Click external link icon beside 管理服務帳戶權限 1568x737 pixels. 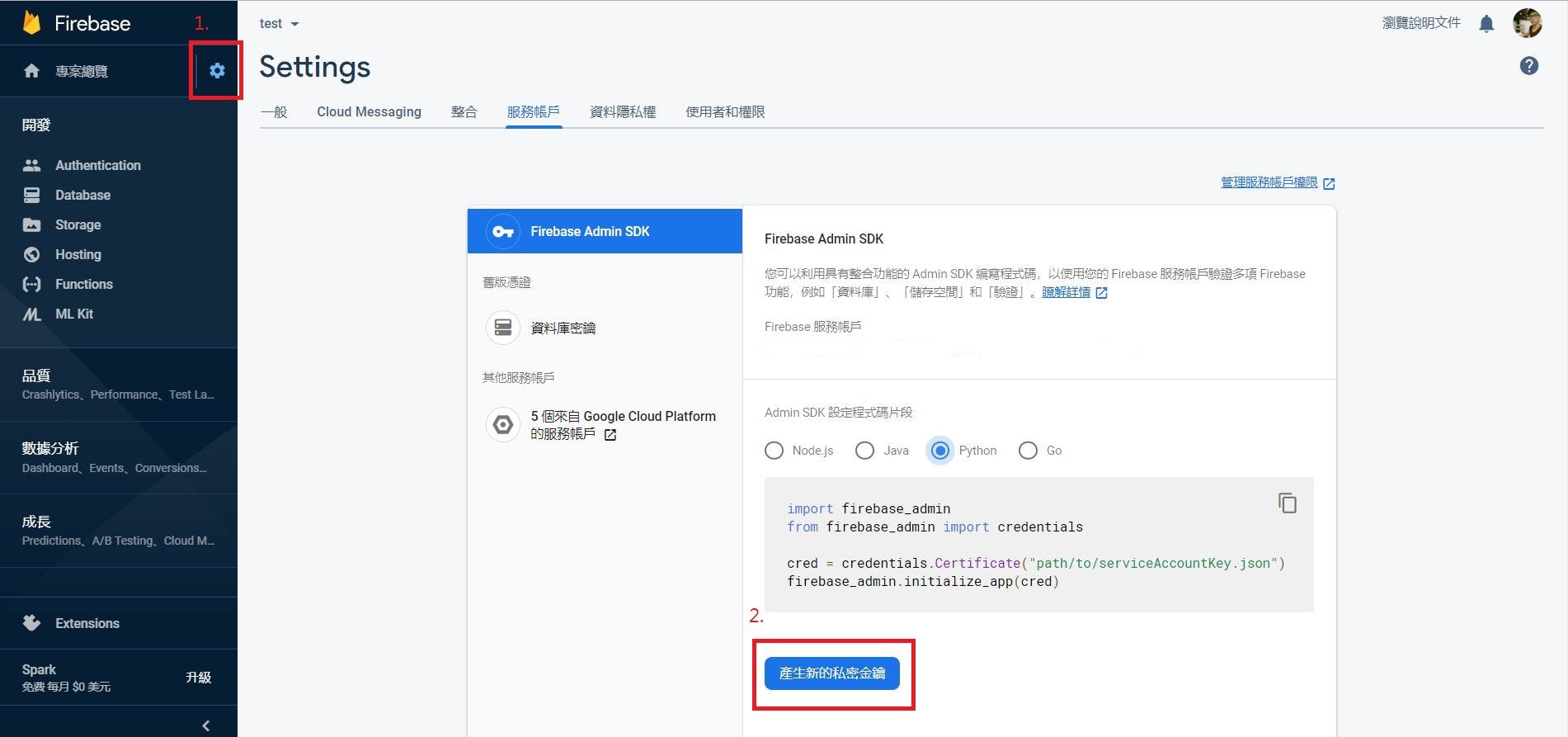1329,183
